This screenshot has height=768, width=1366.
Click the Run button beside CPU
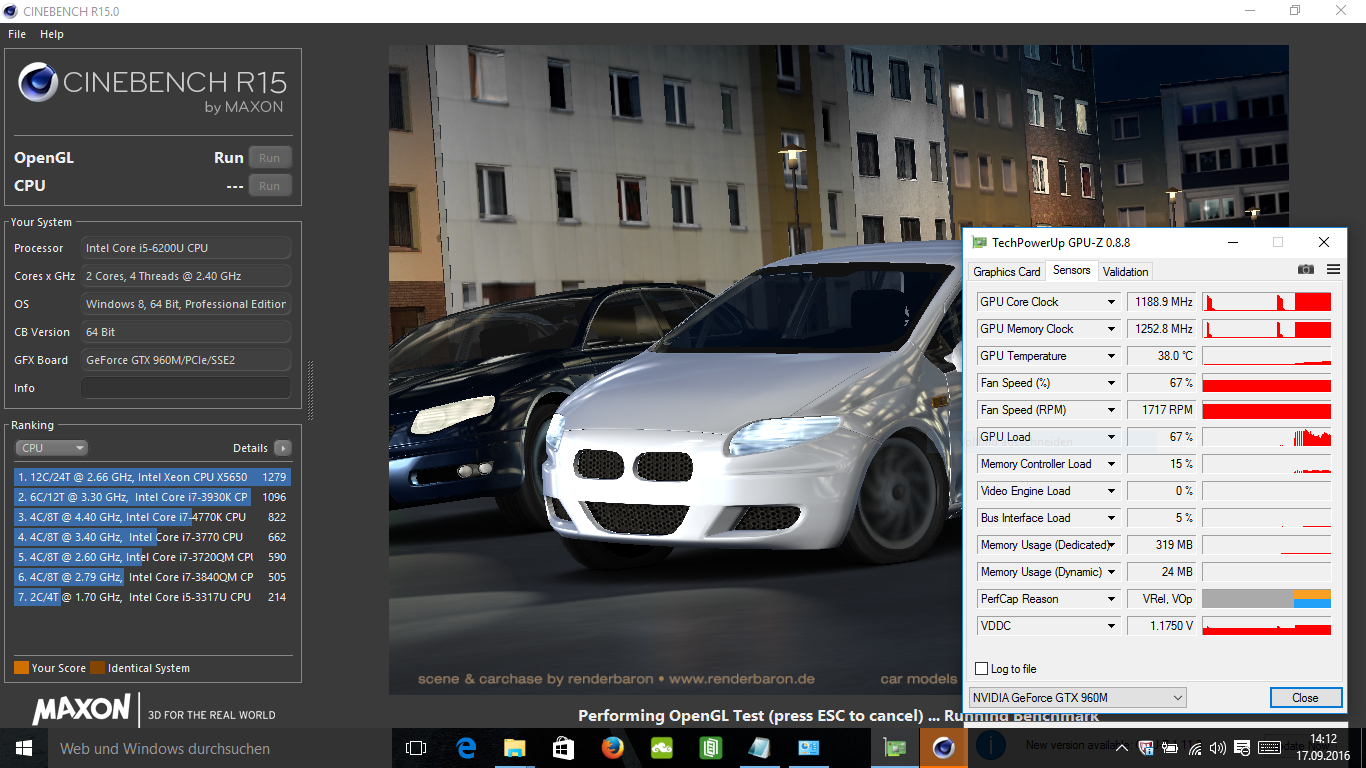(x=270, y=186)
